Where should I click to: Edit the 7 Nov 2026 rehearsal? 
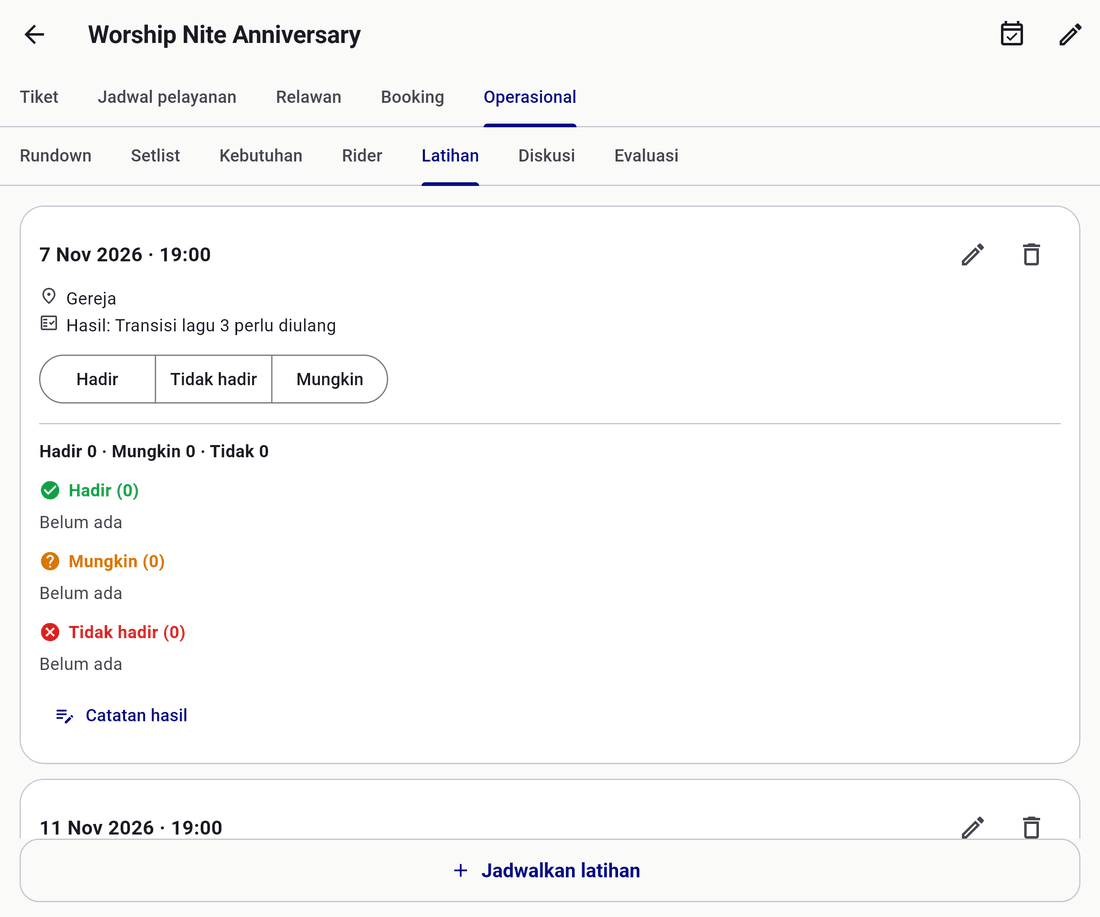tap(972, 255)
